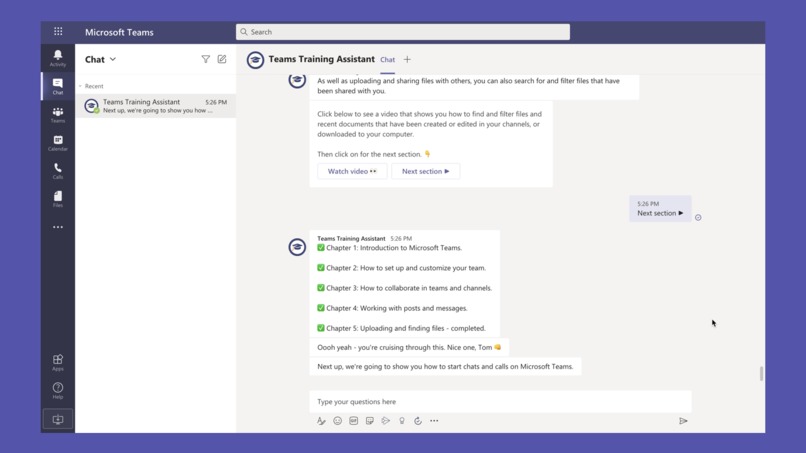Click the Praise badge icon
This screenshot has width=806, height=453.
(402, 421)
